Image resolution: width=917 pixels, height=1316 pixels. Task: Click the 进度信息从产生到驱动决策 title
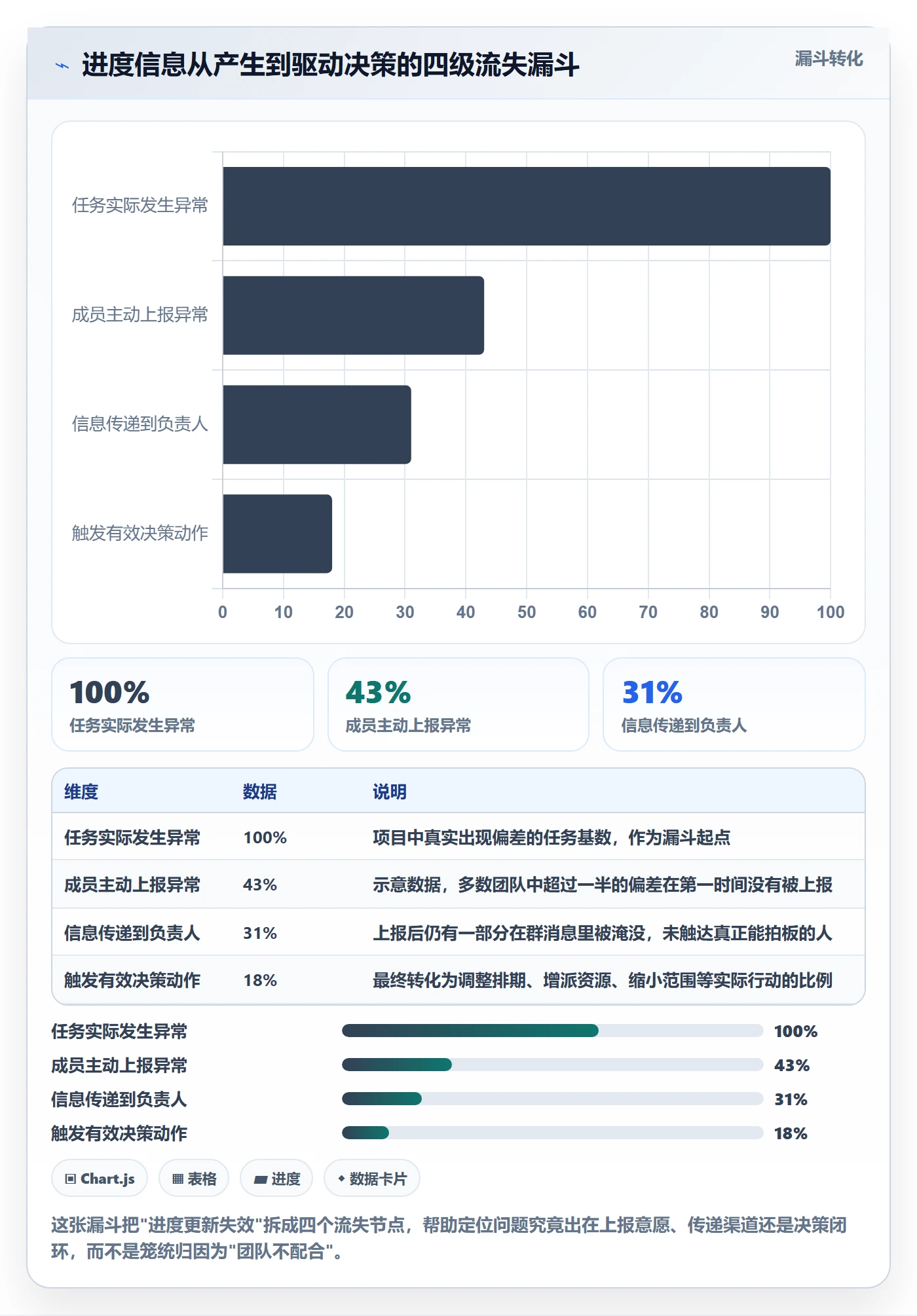[x=331, y=65]
